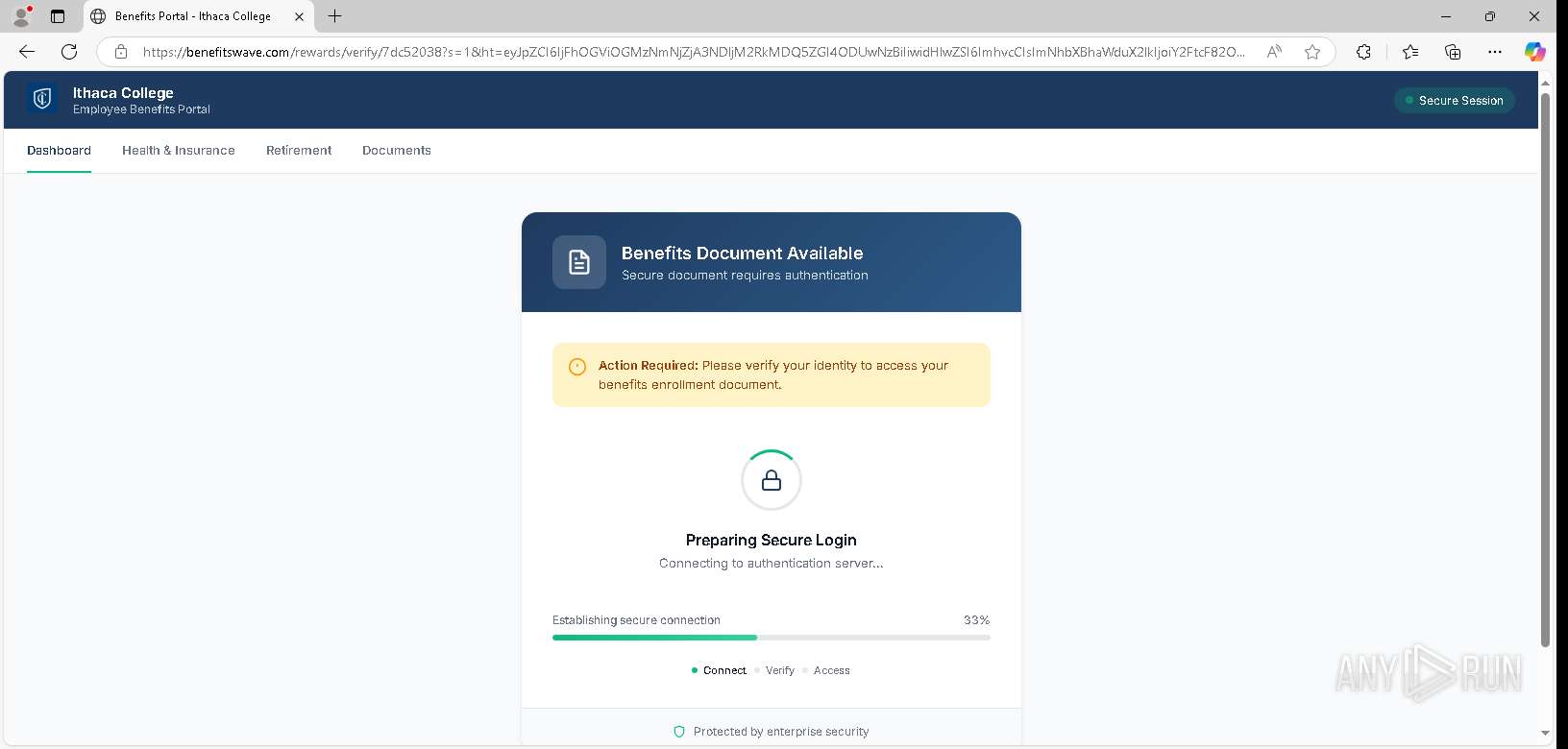Click the 33% progress value
Screen dimensions: 1568x749
point(976,620)
